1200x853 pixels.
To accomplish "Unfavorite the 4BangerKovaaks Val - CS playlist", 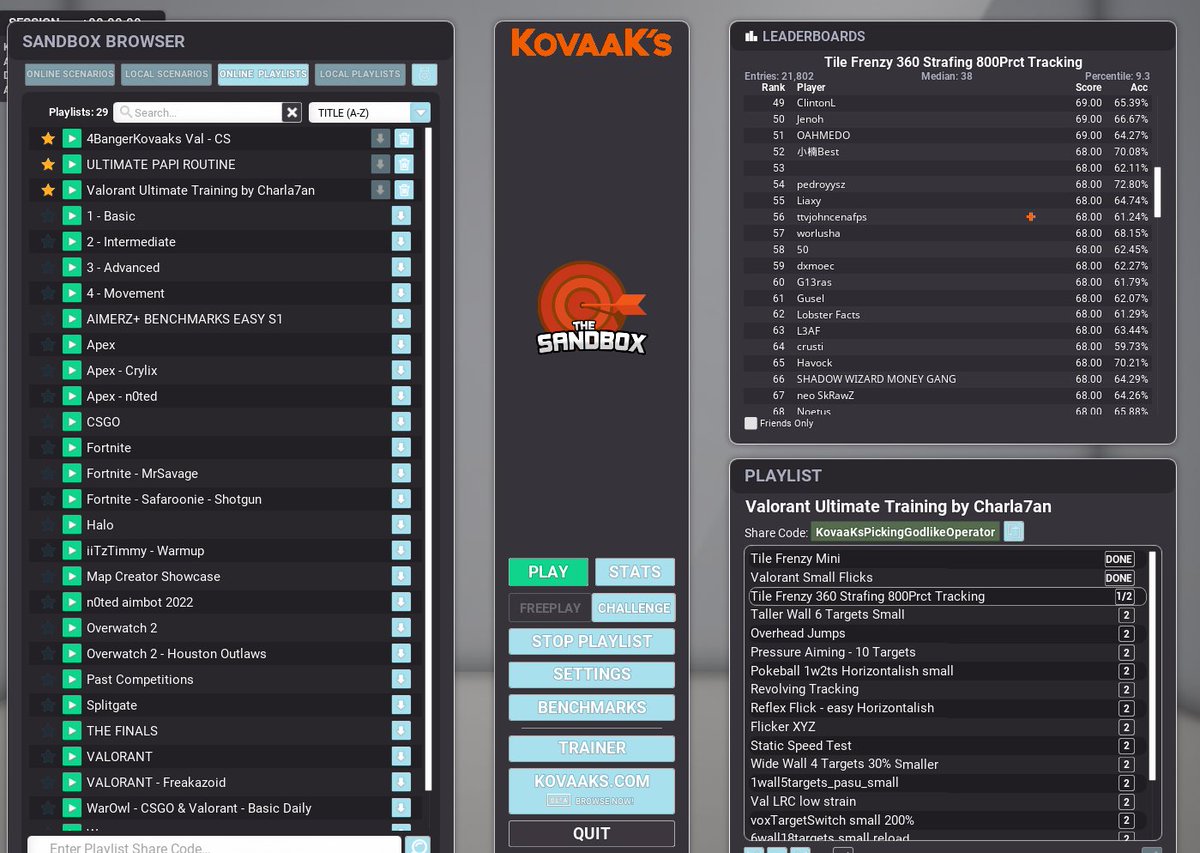I will (x=47, y=139).
